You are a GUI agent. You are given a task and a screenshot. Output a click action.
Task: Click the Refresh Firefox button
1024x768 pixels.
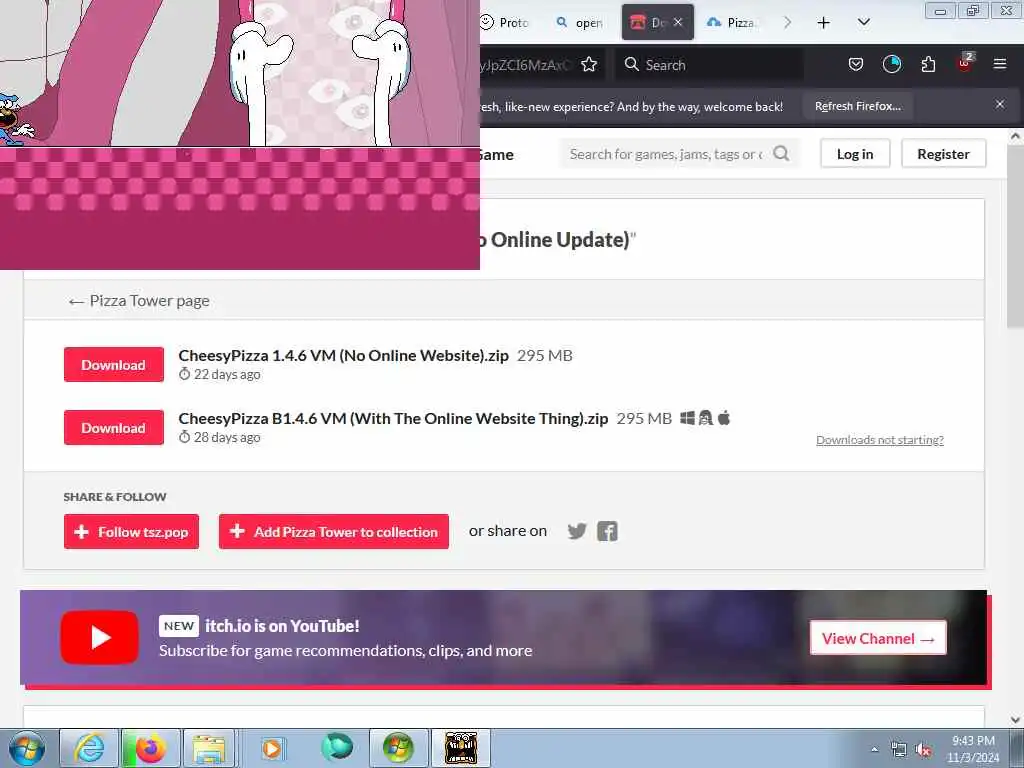coord(857,106)
